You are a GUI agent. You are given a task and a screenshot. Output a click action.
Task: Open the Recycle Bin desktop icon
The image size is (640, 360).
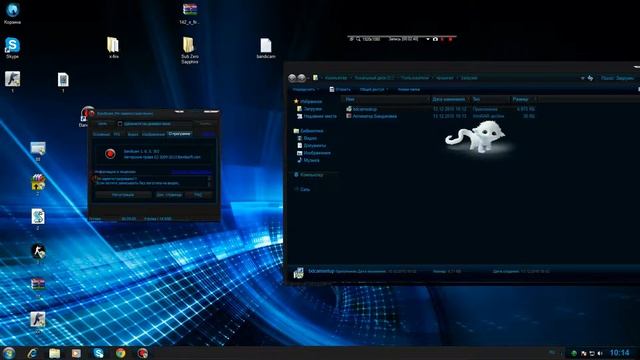[x=13, y=13]
